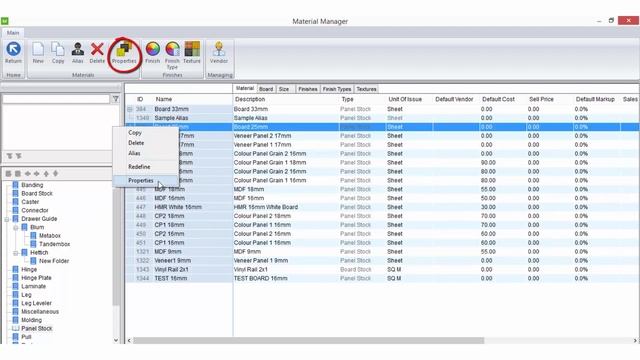
Task: Click the right arrow in folder tree toolbar
Action: coord(37,173)
